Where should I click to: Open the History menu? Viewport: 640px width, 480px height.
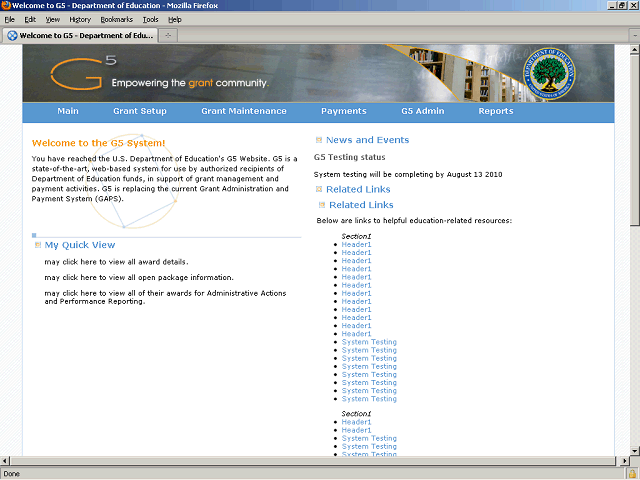pyautogui.click(x=80, y=19)
